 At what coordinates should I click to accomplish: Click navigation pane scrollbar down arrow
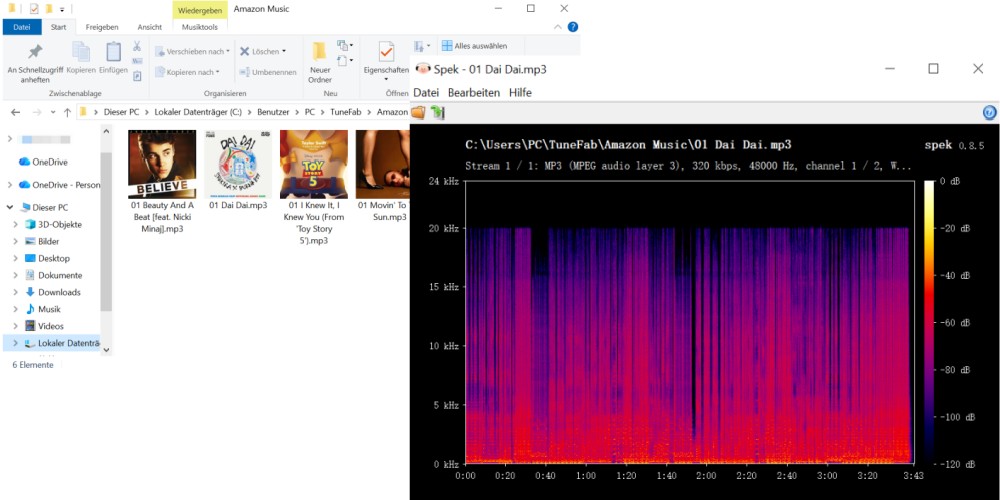(x=106, y=349)
